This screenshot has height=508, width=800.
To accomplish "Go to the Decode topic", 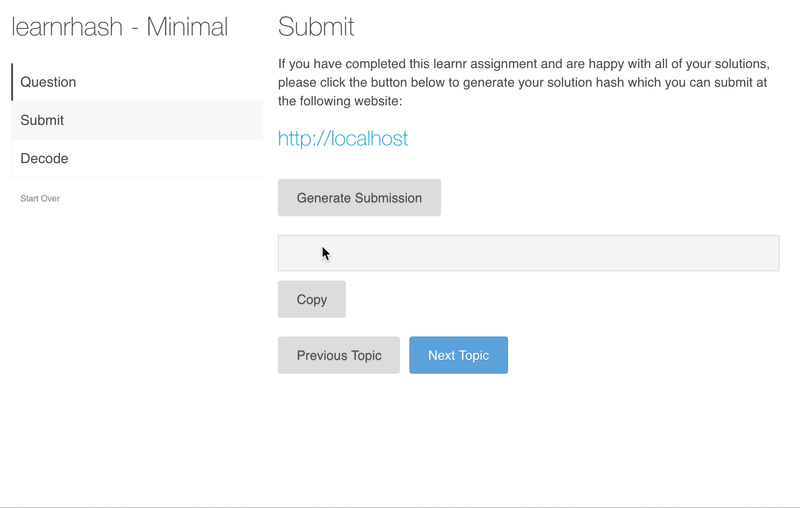I will click(x=137, y=159).
